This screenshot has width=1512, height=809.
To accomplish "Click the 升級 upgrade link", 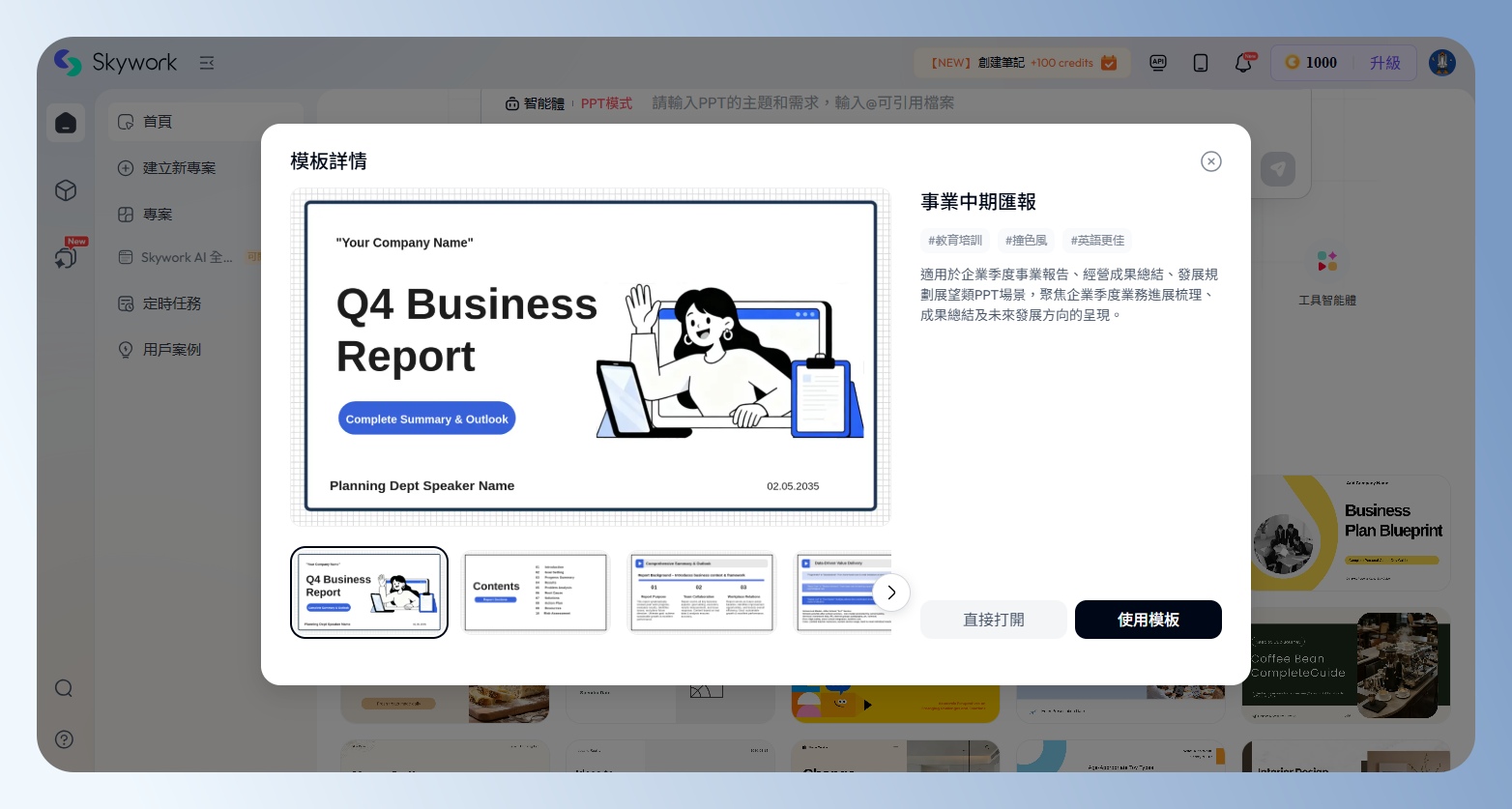I will 1384,63.
